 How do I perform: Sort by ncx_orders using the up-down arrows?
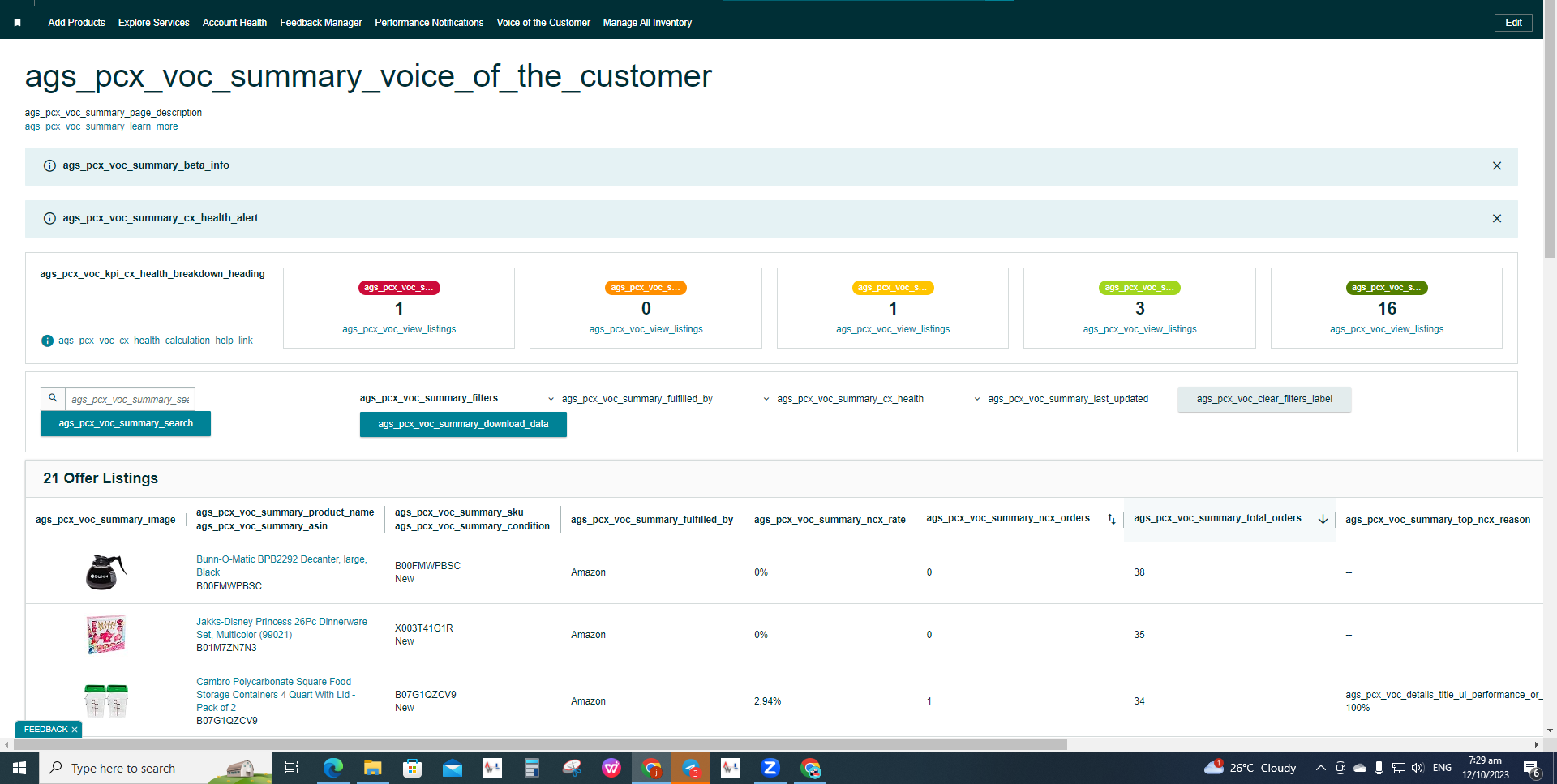1112,519
